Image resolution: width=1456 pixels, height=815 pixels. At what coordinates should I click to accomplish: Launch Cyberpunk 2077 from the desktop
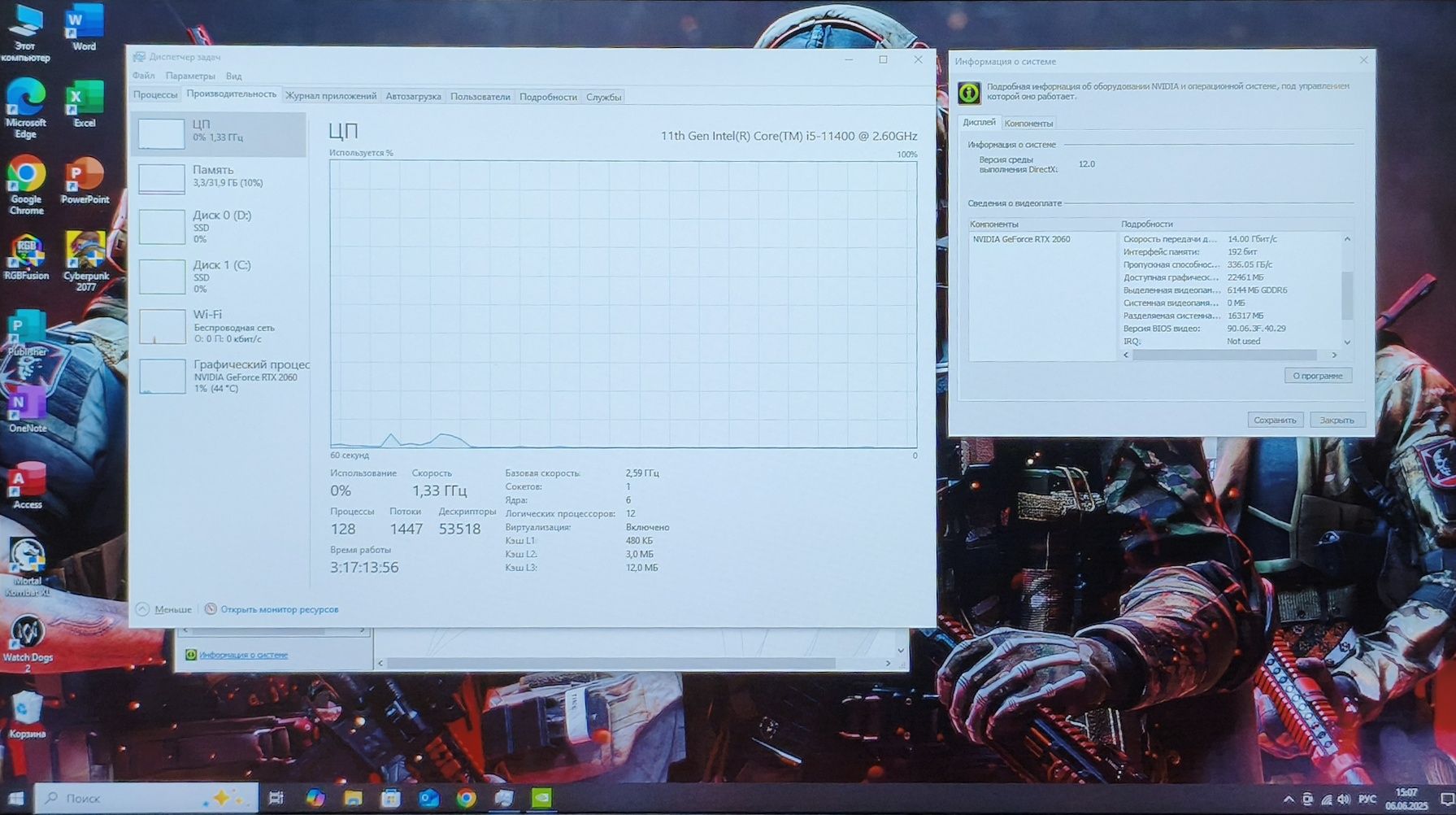pyautogui.click(x=85, y=261)
